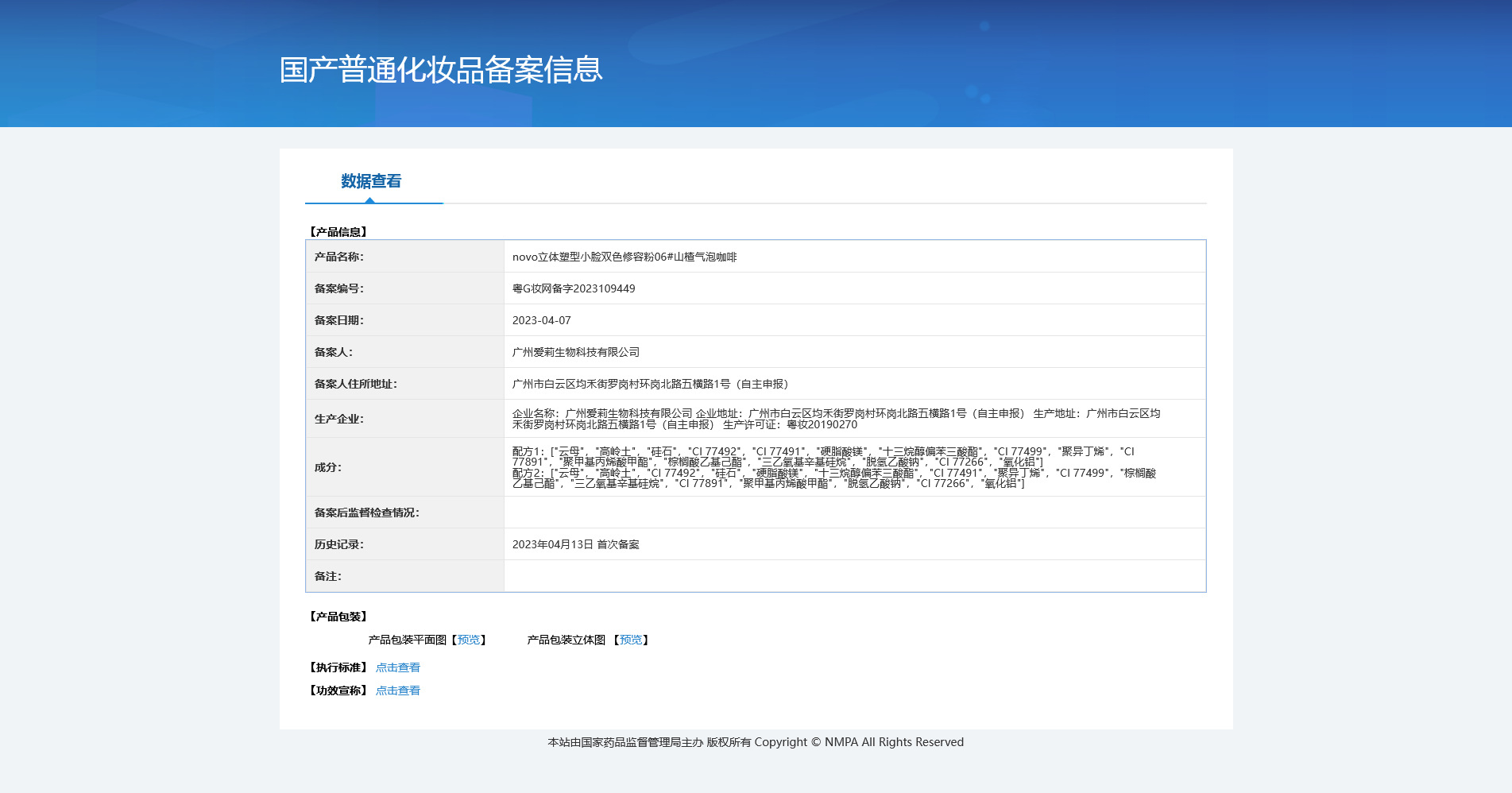Image resolution: width=1512 pixels, height=793 pixels.
Task: Open the 预览 link for 产品包装平面图
Action: (x=469, y=640)
